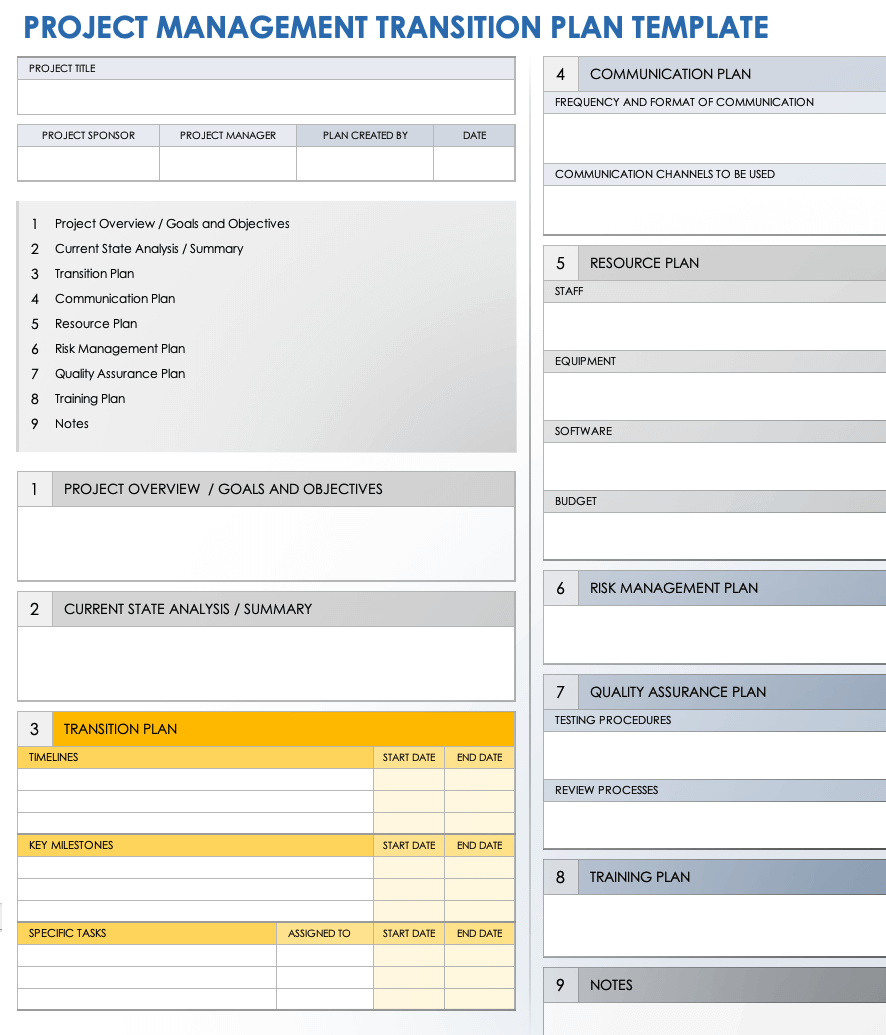Click the Budget entry field in Resource Plan
The width and height of the screenshot is (886, 1035).
[714, 535]
